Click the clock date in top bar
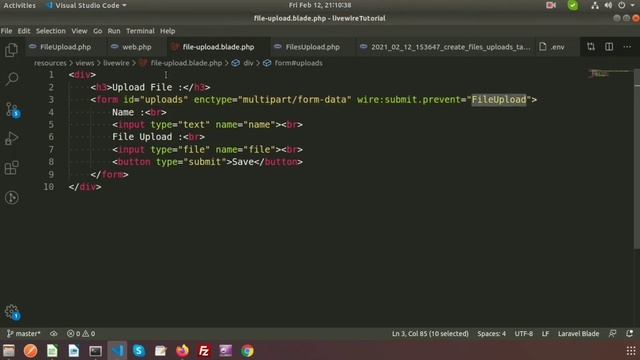The image size is (640, 360). coord(320,5)
